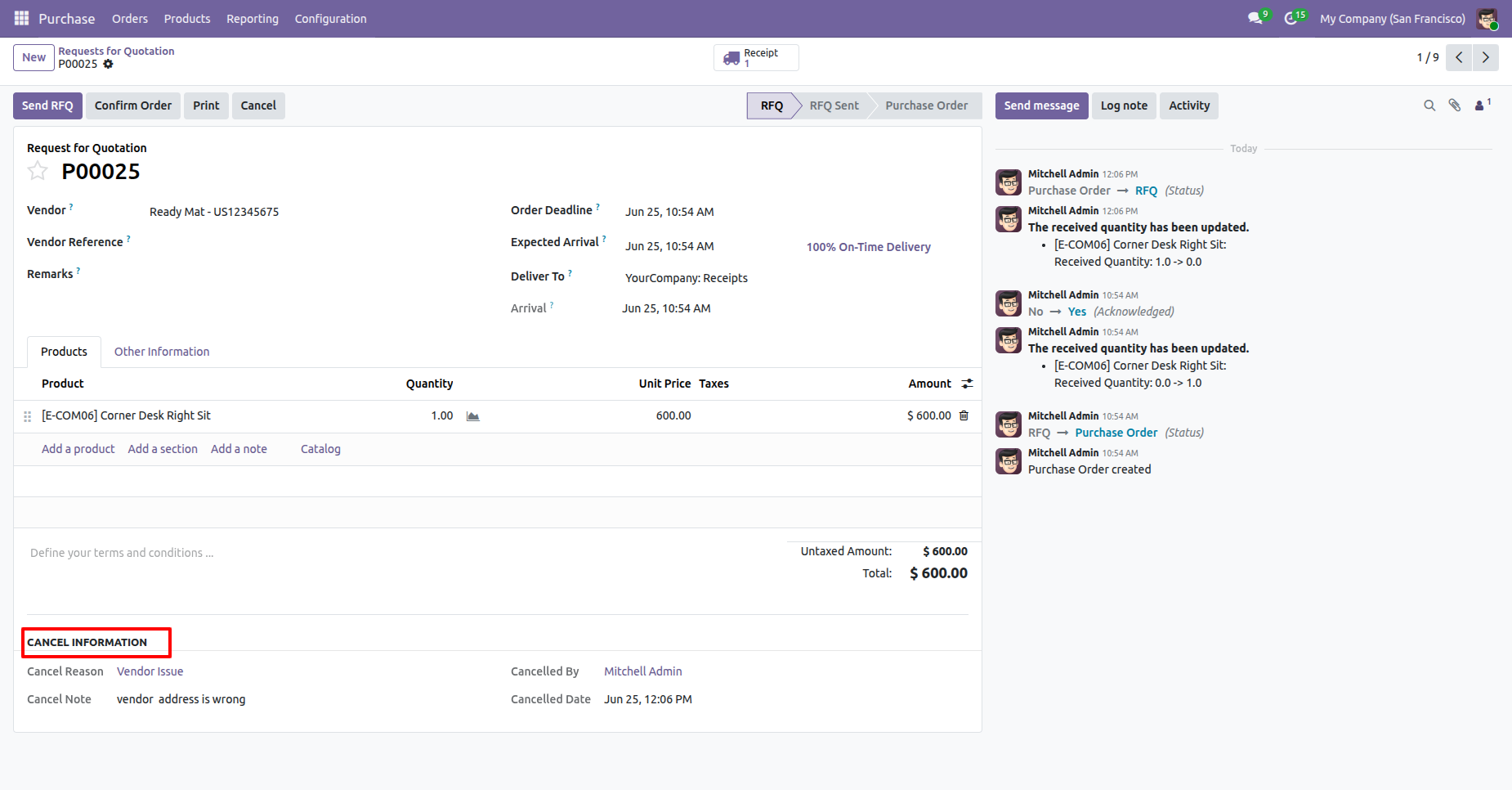1512x790 pixels.
Task: Open the activities clock icon
Action: coord(1294,18)
